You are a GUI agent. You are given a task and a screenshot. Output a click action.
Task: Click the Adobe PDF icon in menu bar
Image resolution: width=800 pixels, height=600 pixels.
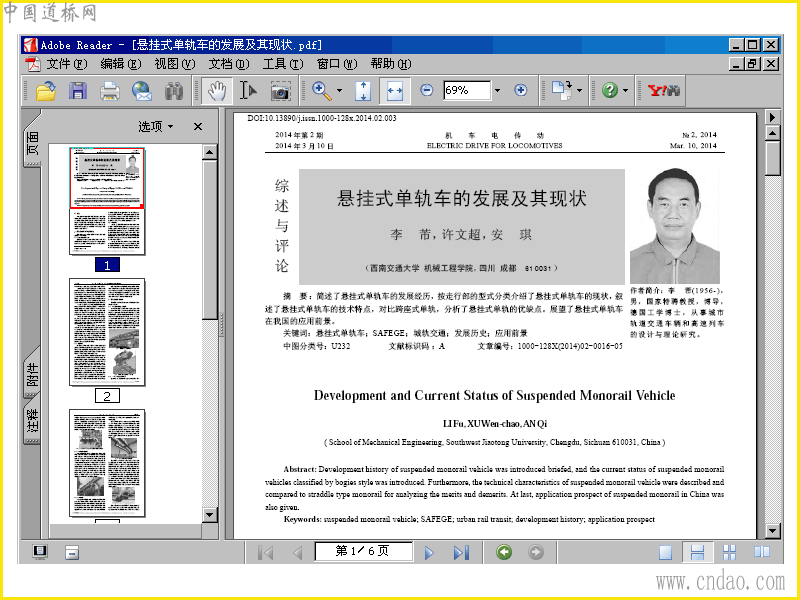click(33, 64)
